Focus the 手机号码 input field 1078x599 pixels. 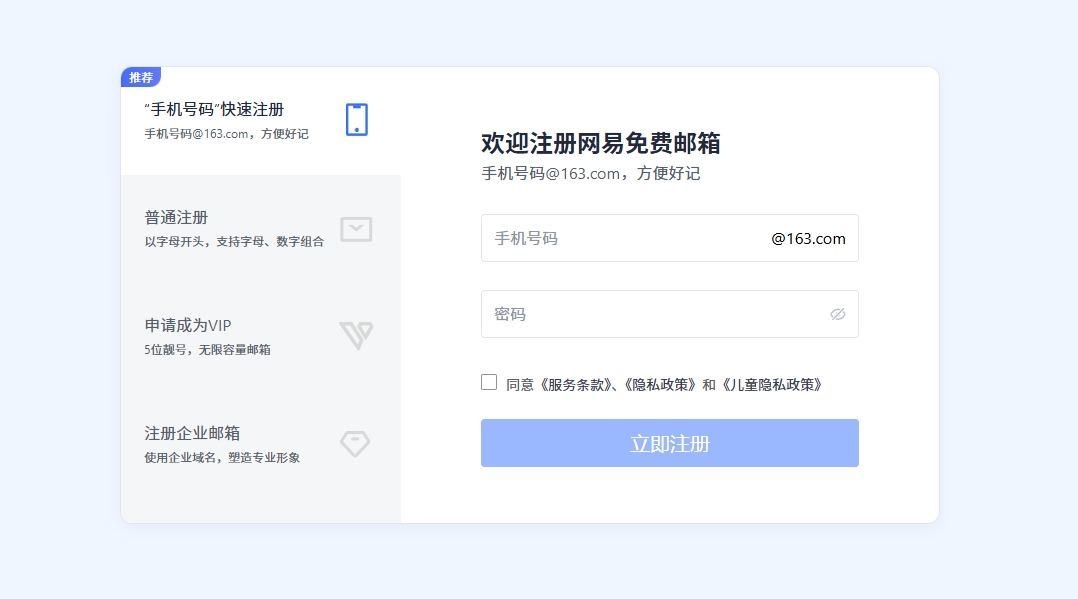620,238
